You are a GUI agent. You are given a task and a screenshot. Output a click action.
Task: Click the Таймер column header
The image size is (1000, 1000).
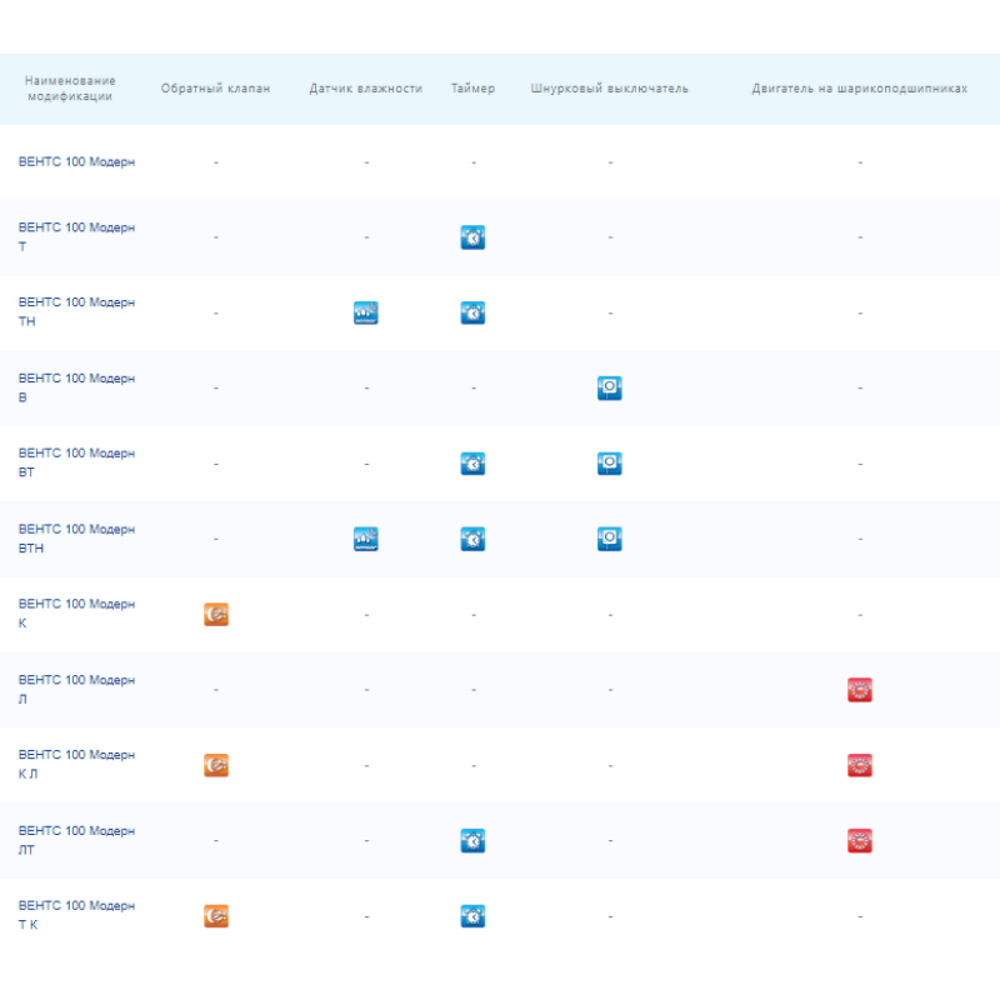tap(473, 89)
